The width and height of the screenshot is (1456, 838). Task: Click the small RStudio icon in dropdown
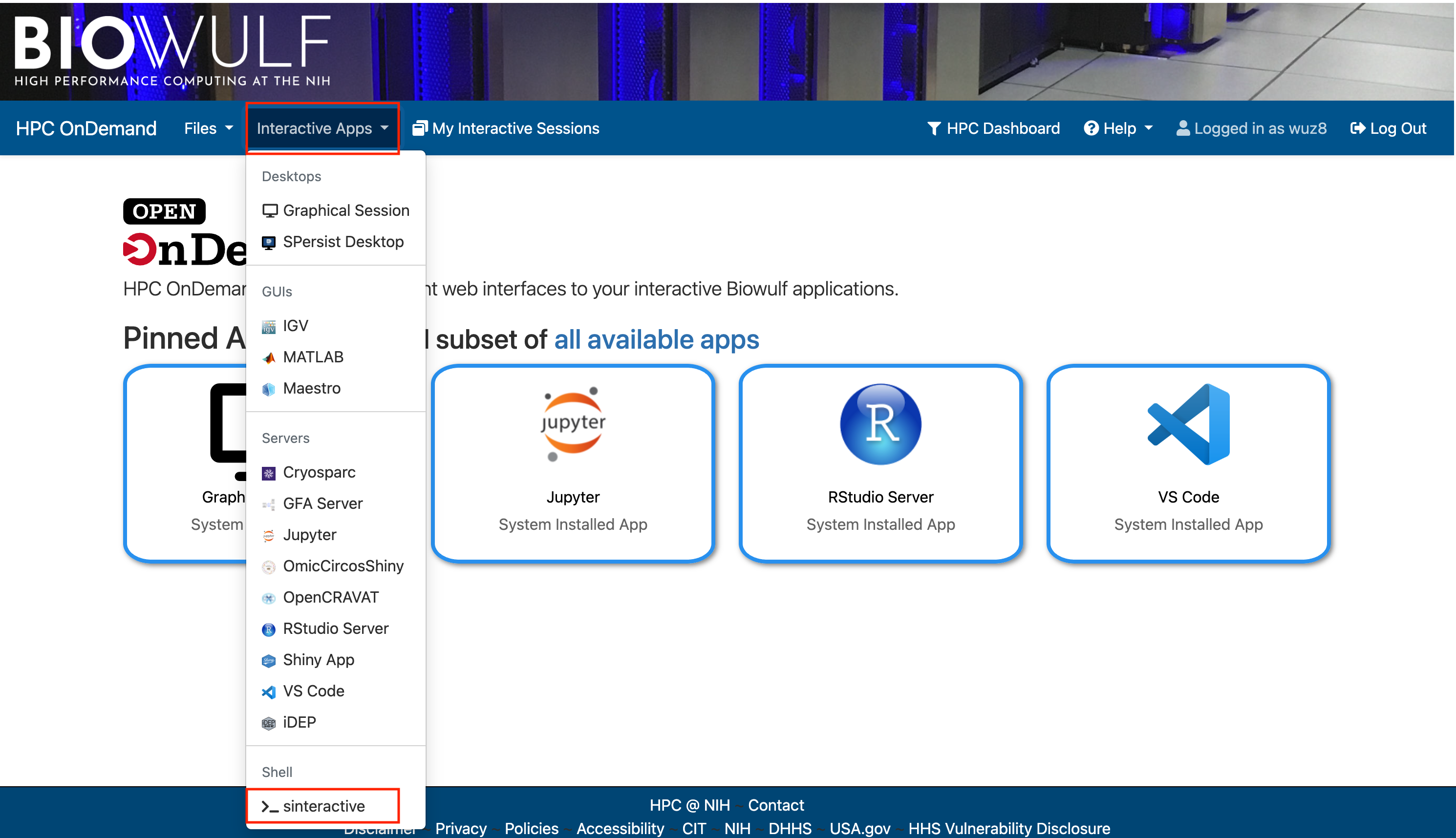(x=269, y=629)
